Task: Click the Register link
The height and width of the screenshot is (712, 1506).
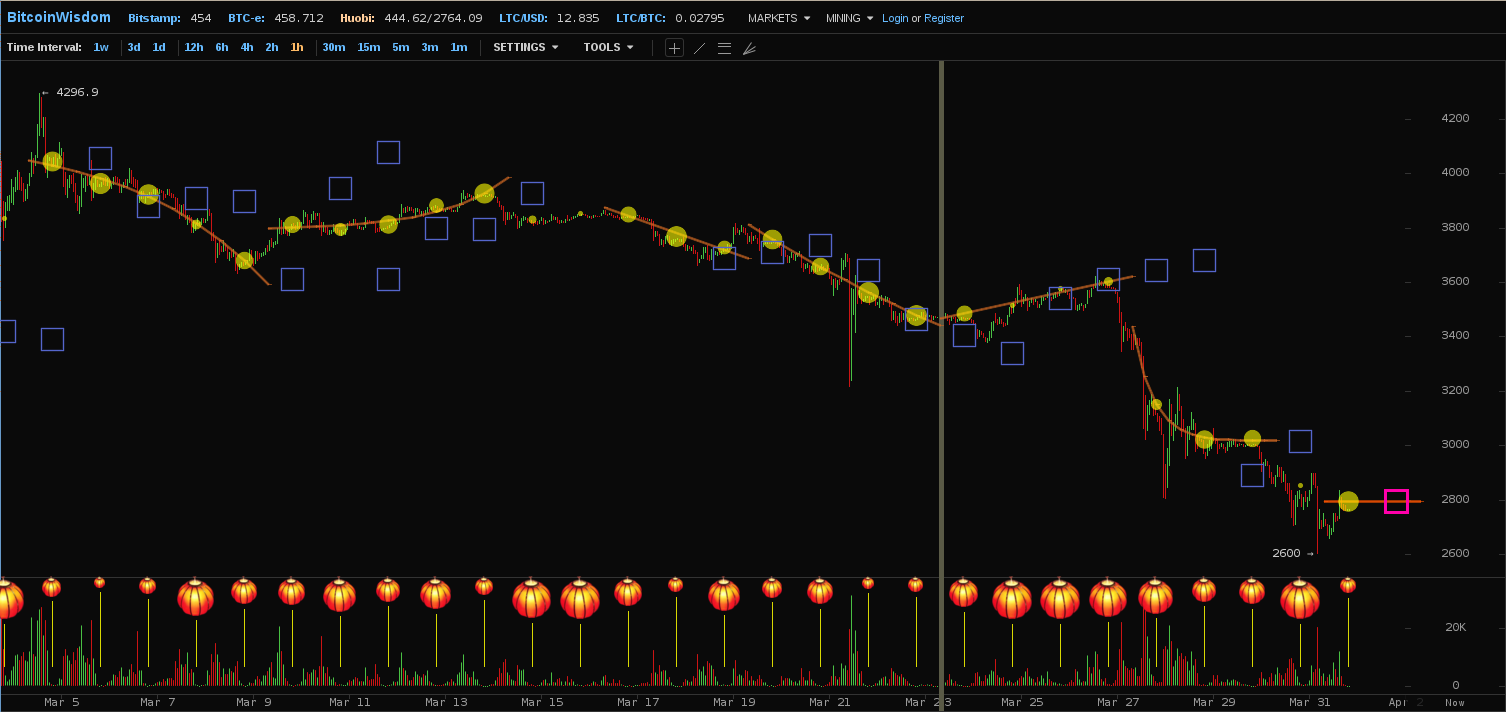Action: (944, 18)
